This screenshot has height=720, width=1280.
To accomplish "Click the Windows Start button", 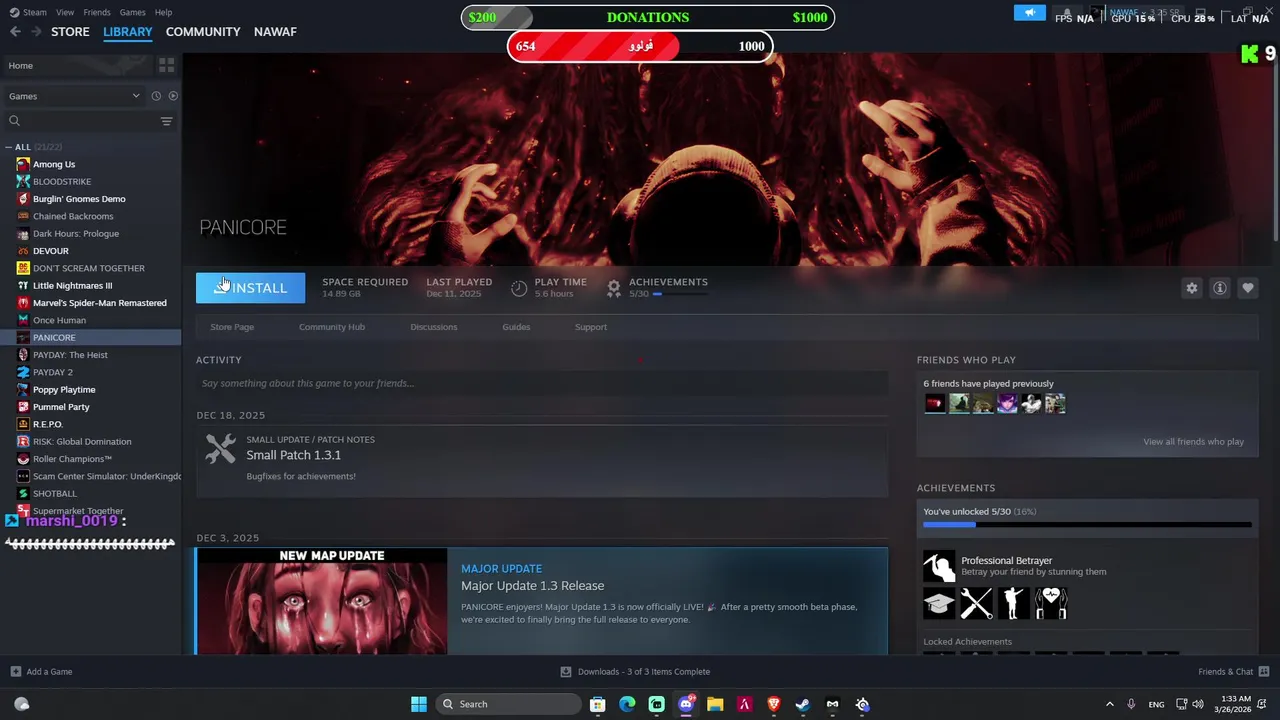I will (419, 704).
